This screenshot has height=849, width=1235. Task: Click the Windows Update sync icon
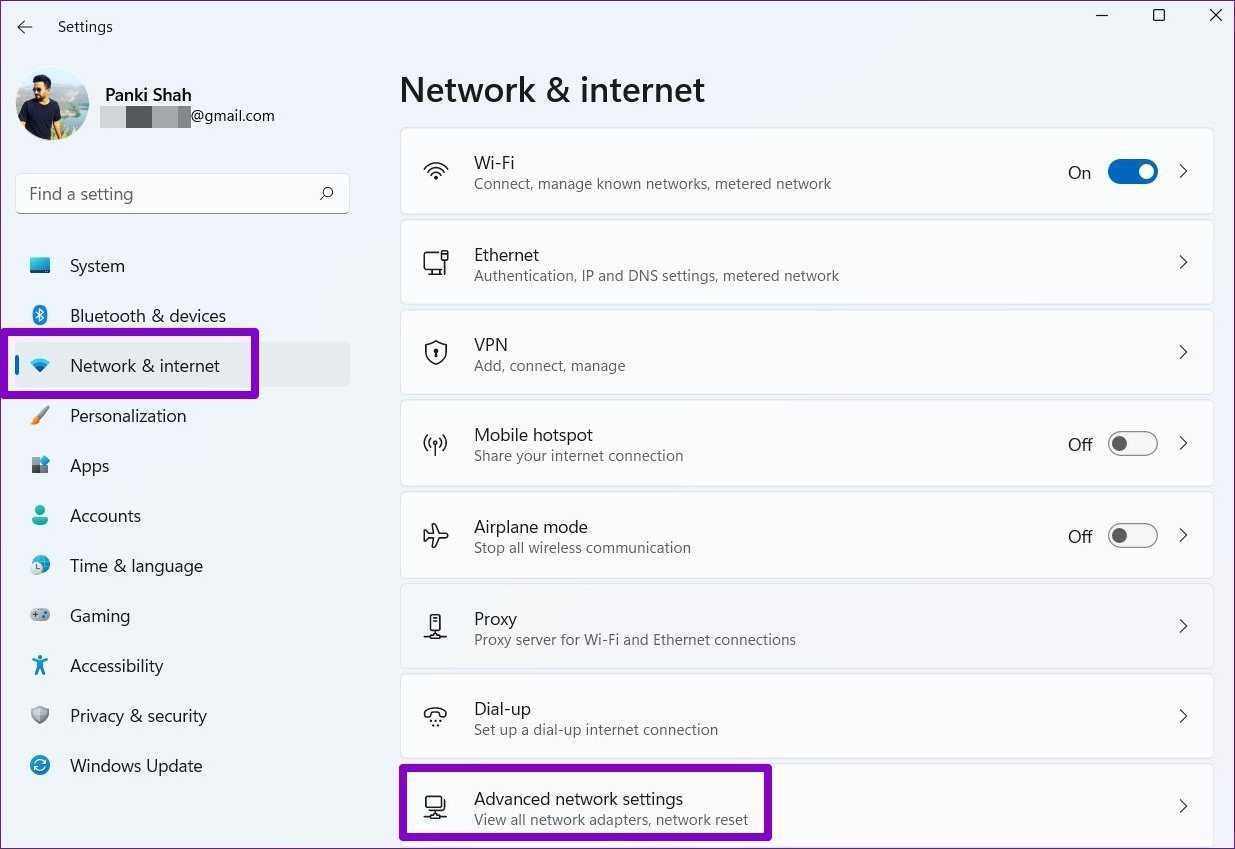(x=40, y=766)
